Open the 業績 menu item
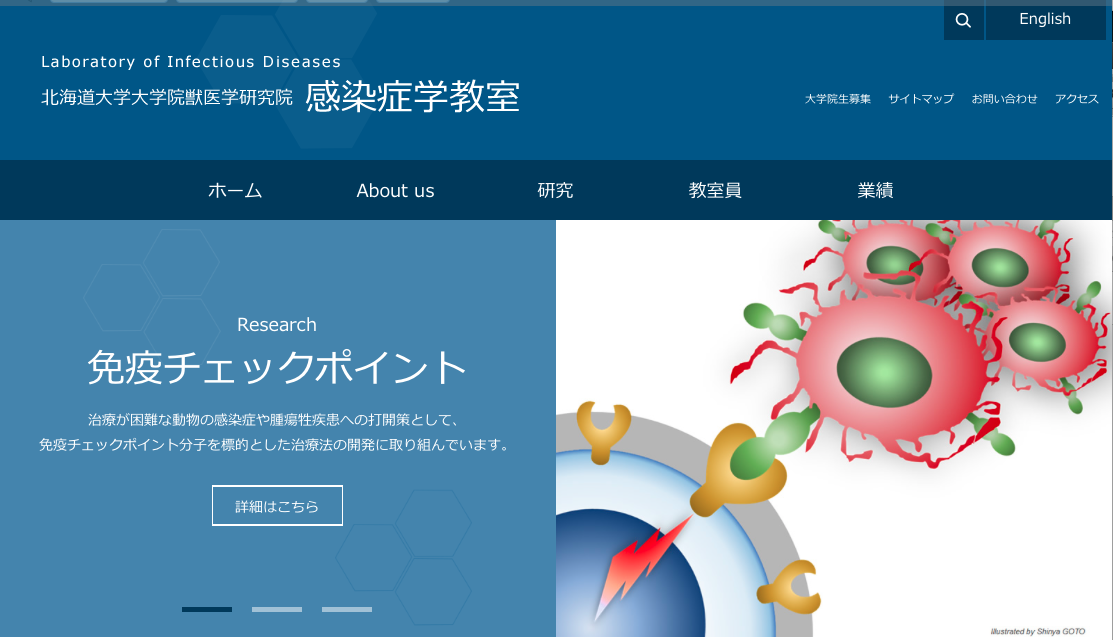The width and height of the screenshot is (1113, 640). 875,190
